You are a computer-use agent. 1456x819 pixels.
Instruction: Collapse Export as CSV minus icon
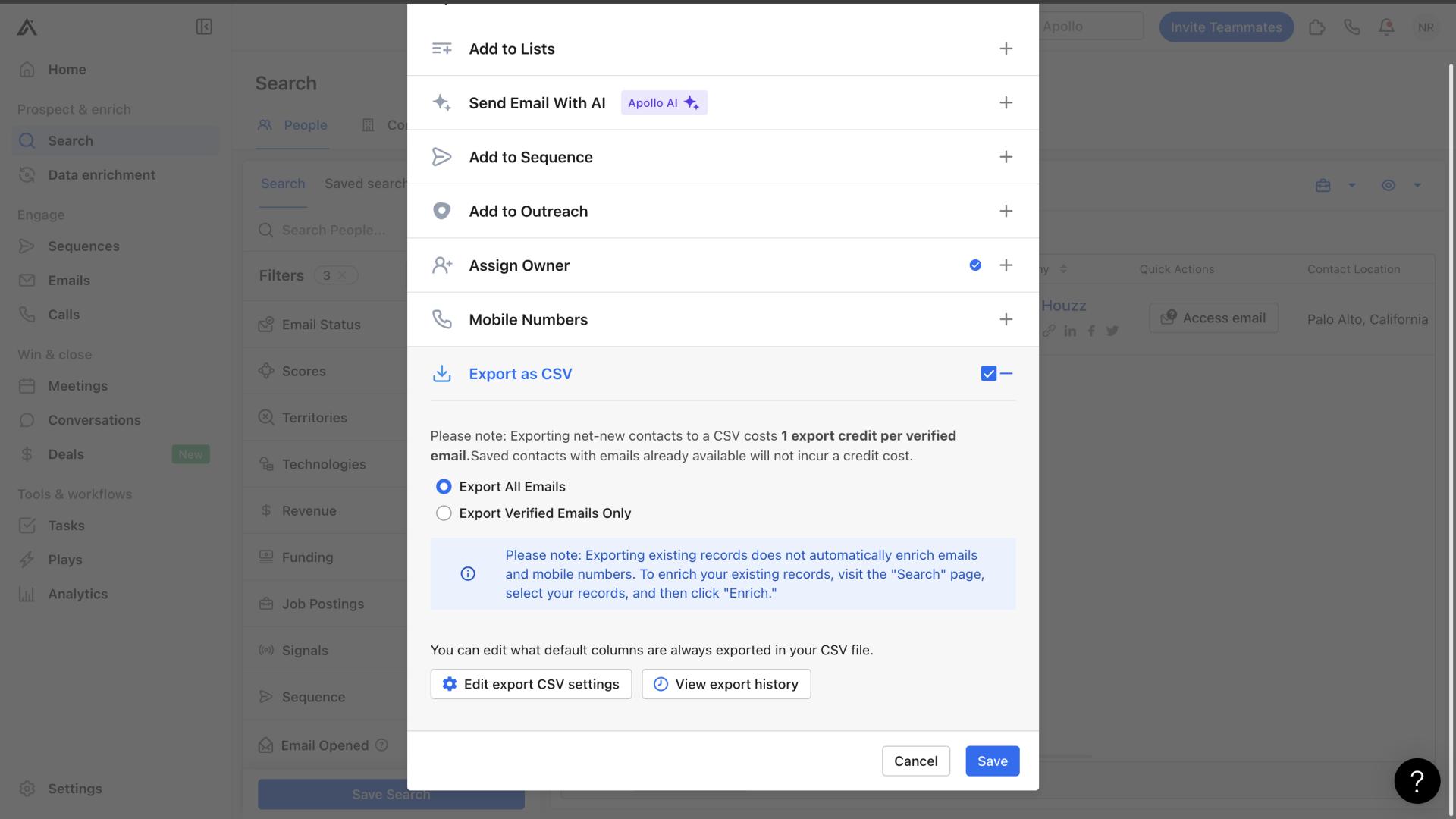tap(1006, 374)
